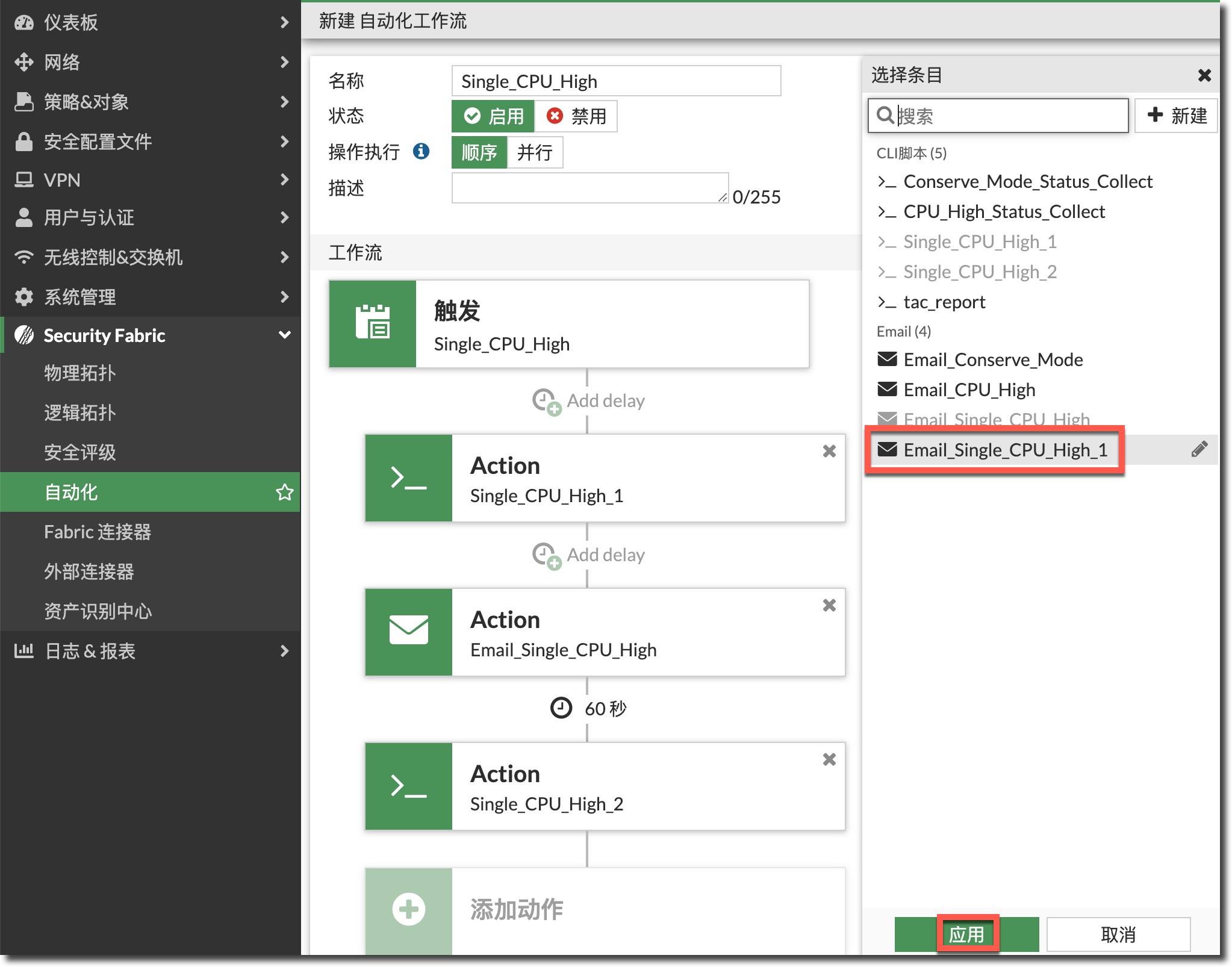Image resolution: width=1232 pixels, height=967 pixels.
Task: Open the 安全评级 menu item
Action: (x=79, y=452)
